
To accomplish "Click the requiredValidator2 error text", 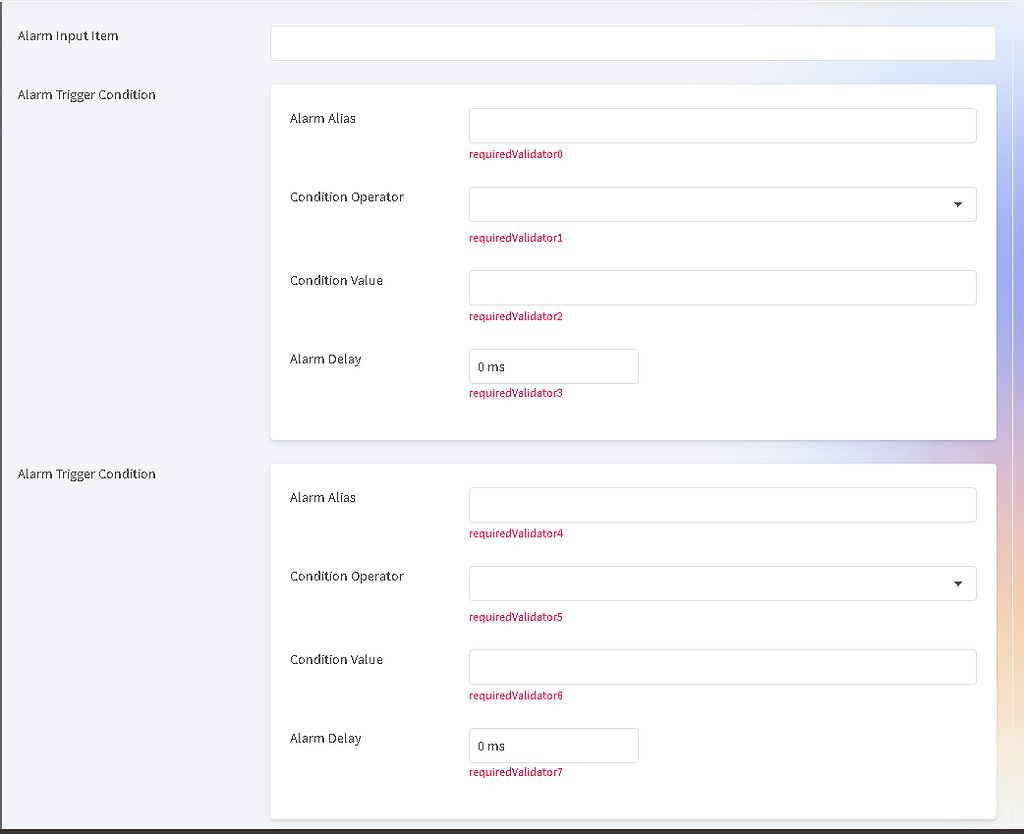I will pyautogui.click(x=515, y=316).
